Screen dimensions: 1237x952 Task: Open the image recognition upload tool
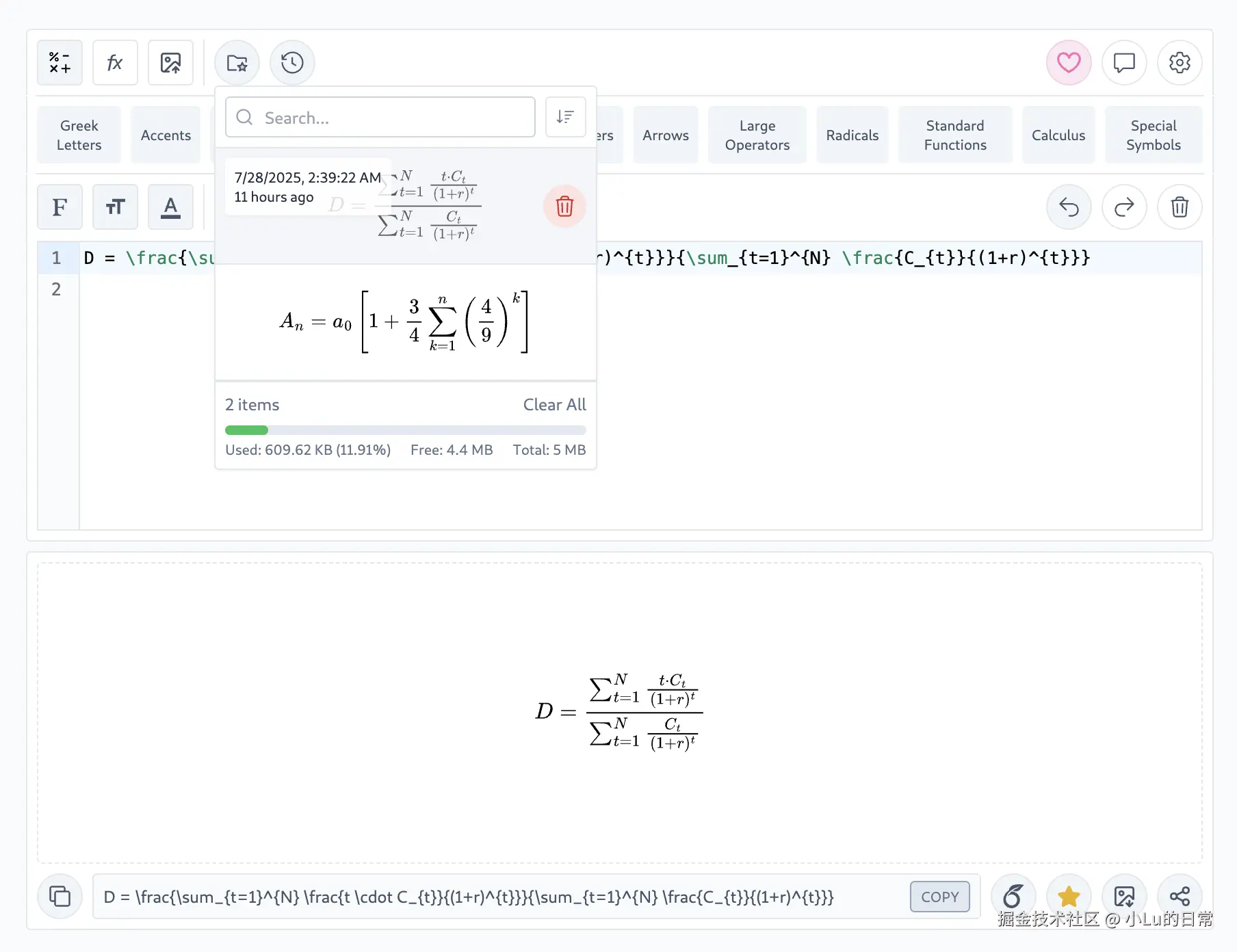pyautogui.click(x=170, y=62)
